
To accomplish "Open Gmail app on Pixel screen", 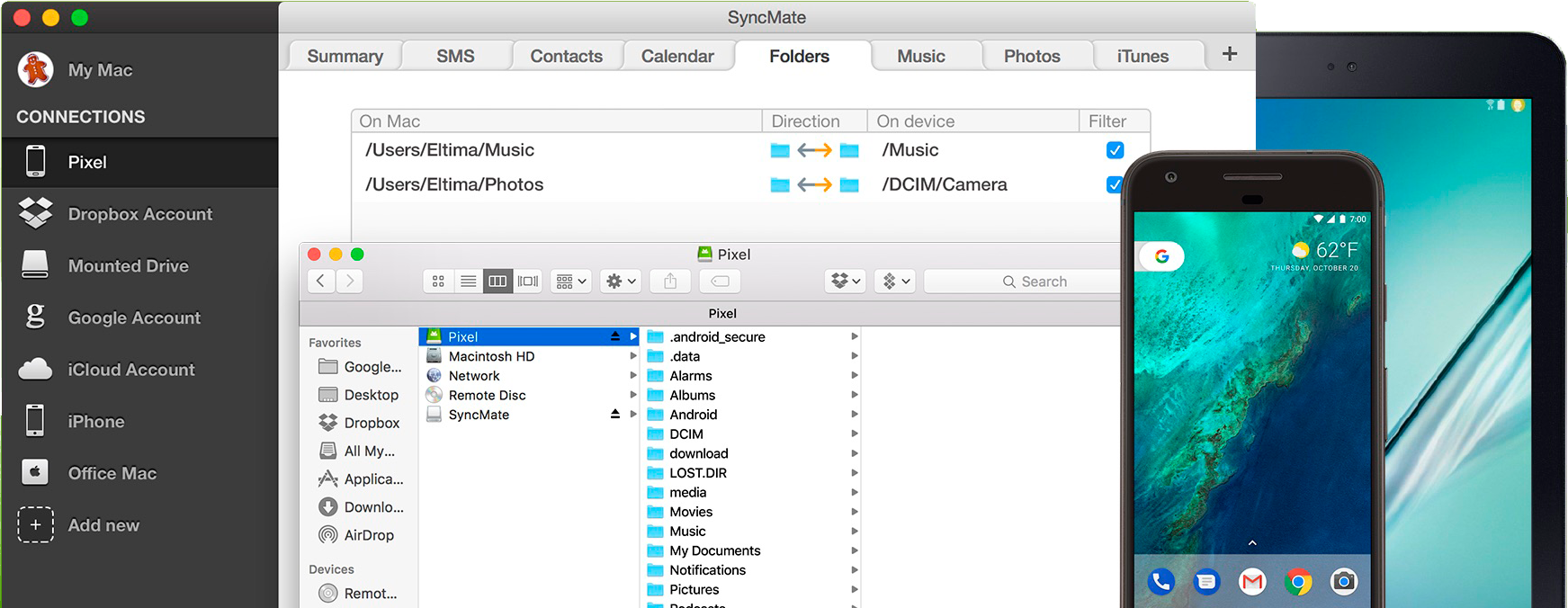I will (1252, 582).
